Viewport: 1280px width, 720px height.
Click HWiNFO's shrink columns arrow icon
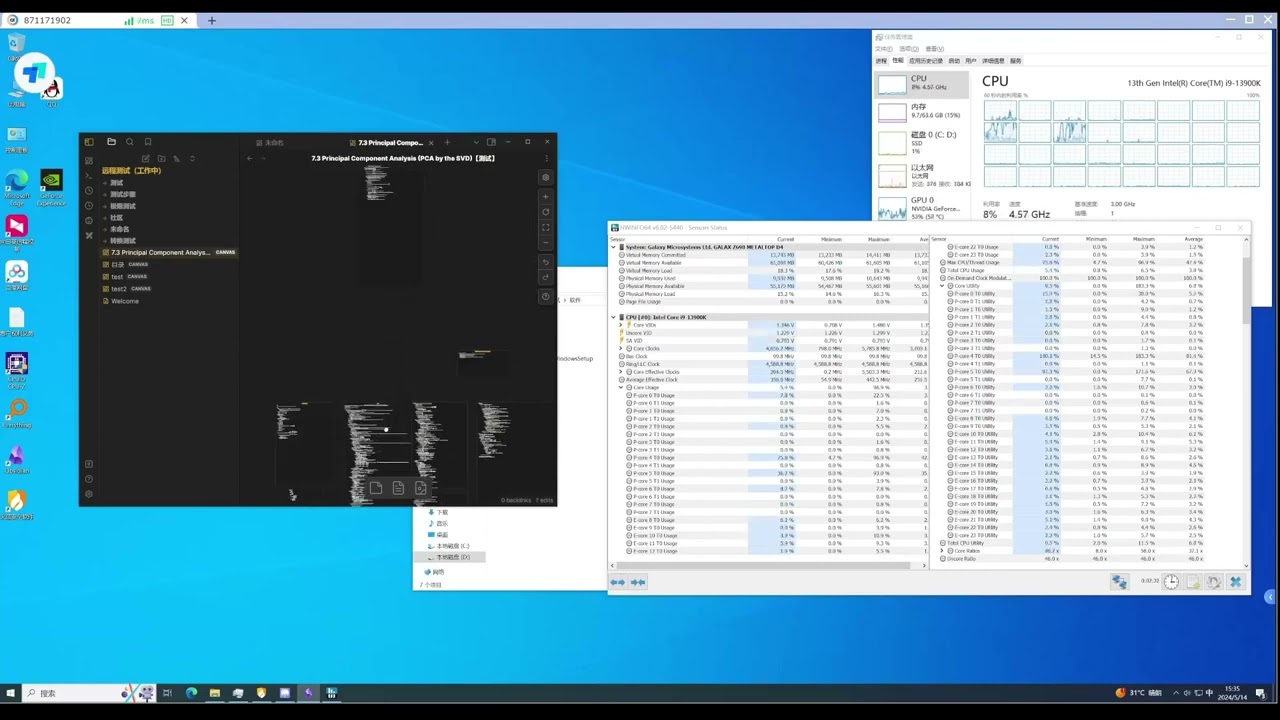tap(638, 582)
